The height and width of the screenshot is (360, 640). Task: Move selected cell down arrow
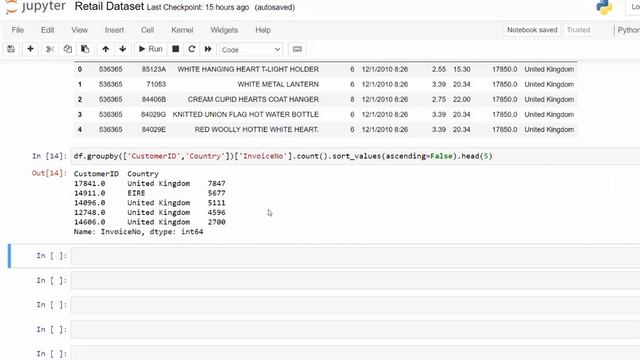tap(122, 49)
